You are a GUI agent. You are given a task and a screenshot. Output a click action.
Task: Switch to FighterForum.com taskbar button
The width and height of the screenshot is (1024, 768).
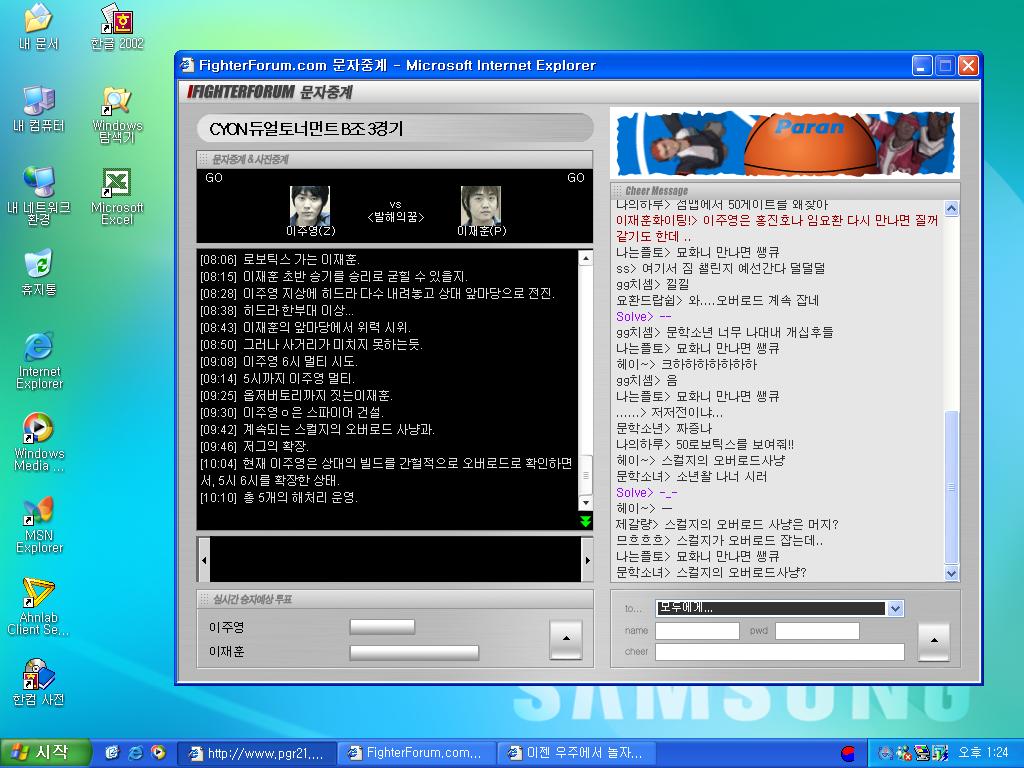[x=415, y=753]
